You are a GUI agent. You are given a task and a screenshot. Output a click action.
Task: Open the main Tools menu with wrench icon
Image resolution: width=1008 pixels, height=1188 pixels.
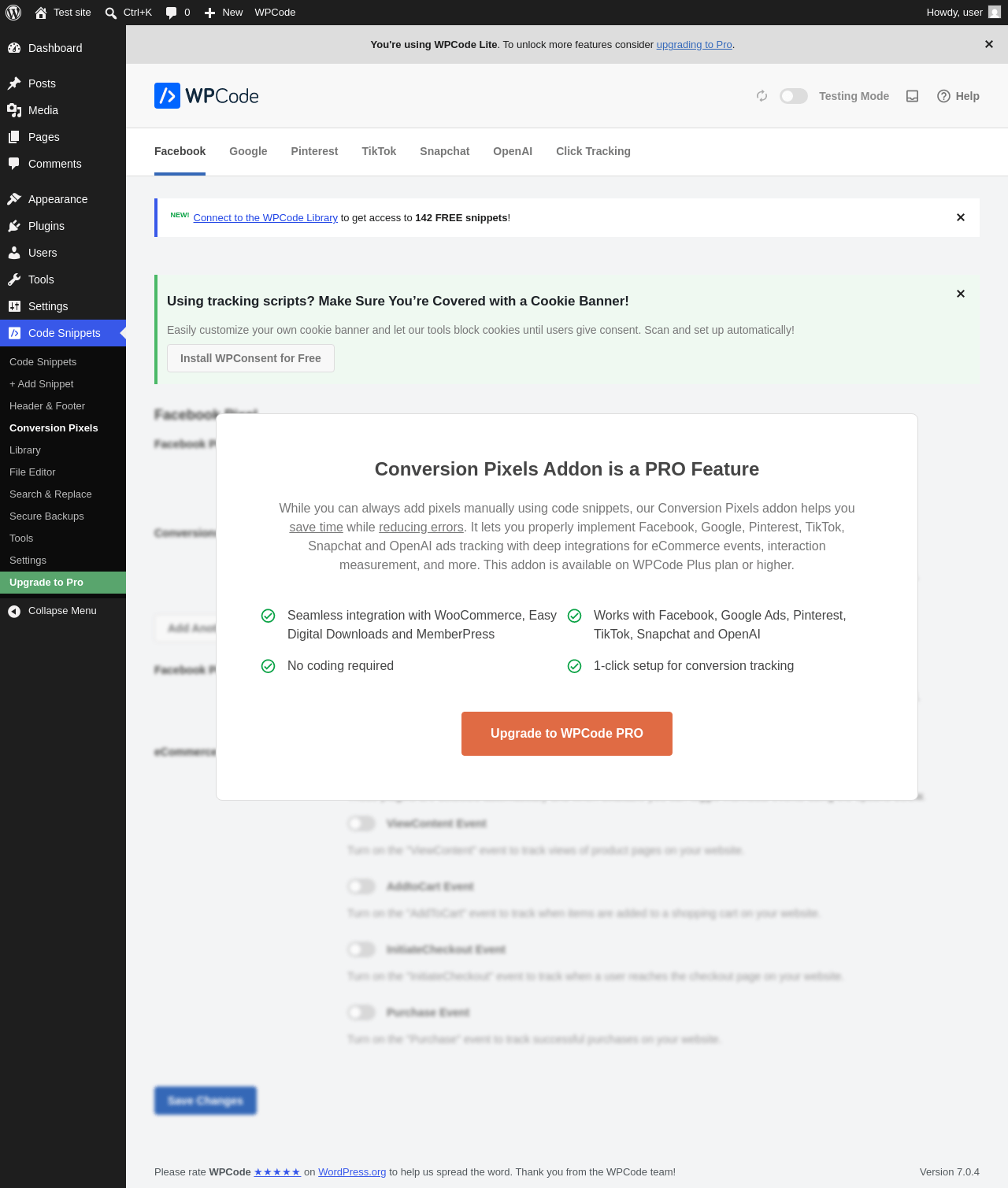(63, 279)
